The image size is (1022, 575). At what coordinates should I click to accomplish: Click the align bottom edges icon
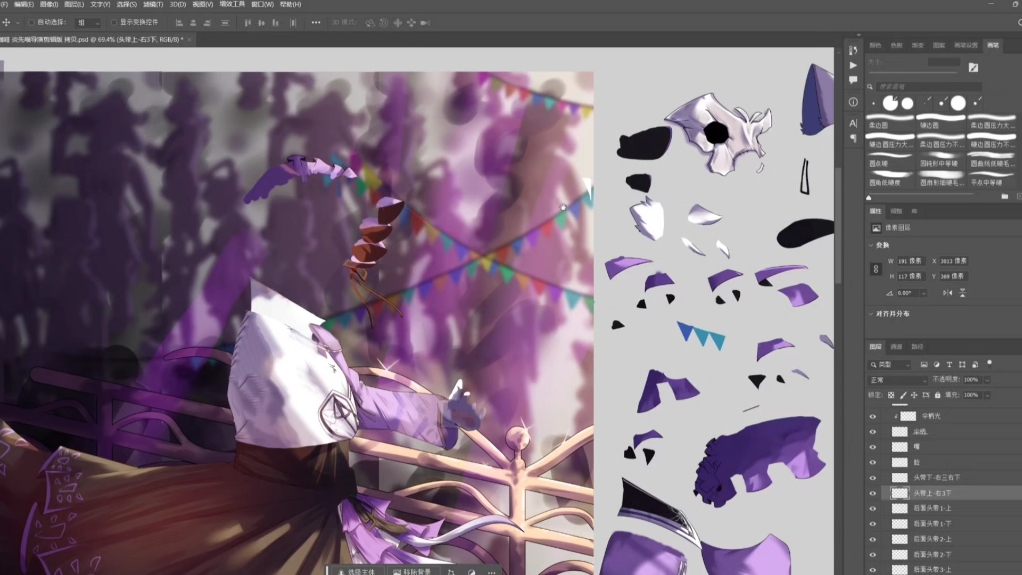pyautogui.click(x=276, y=23)
